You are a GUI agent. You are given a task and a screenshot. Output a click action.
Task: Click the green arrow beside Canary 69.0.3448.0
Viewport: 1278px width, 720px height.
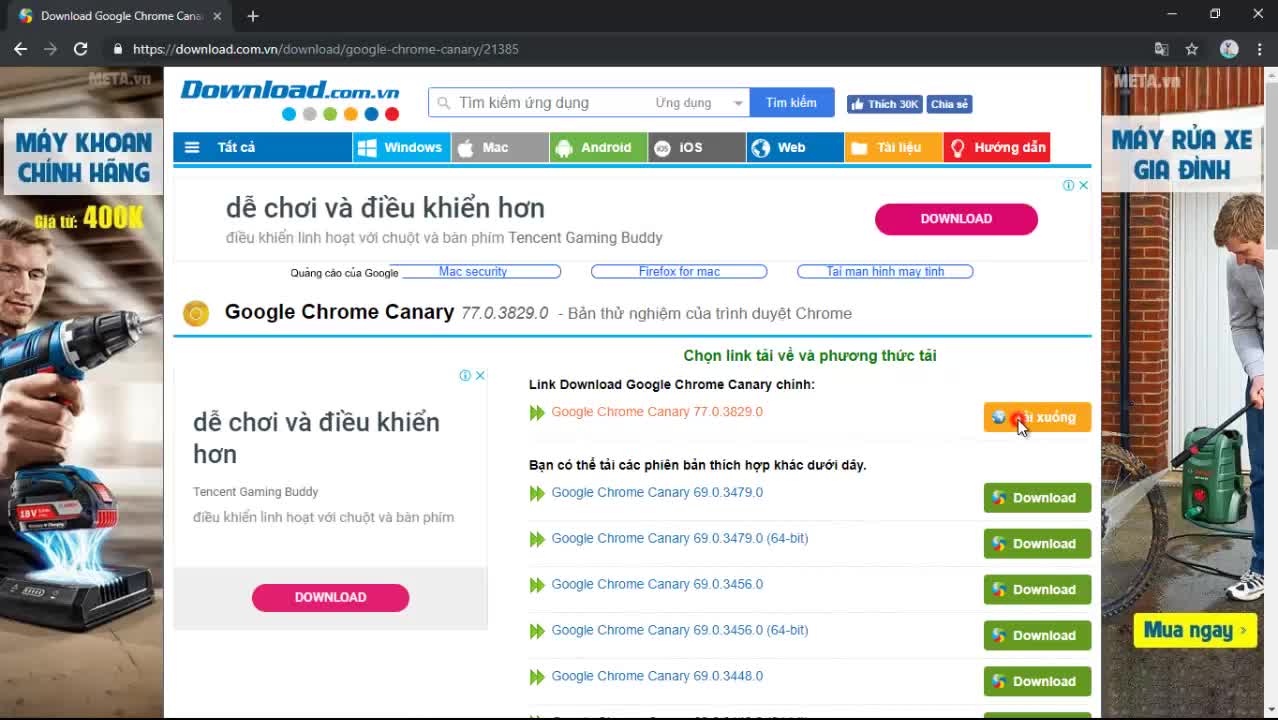coord(537,677)
